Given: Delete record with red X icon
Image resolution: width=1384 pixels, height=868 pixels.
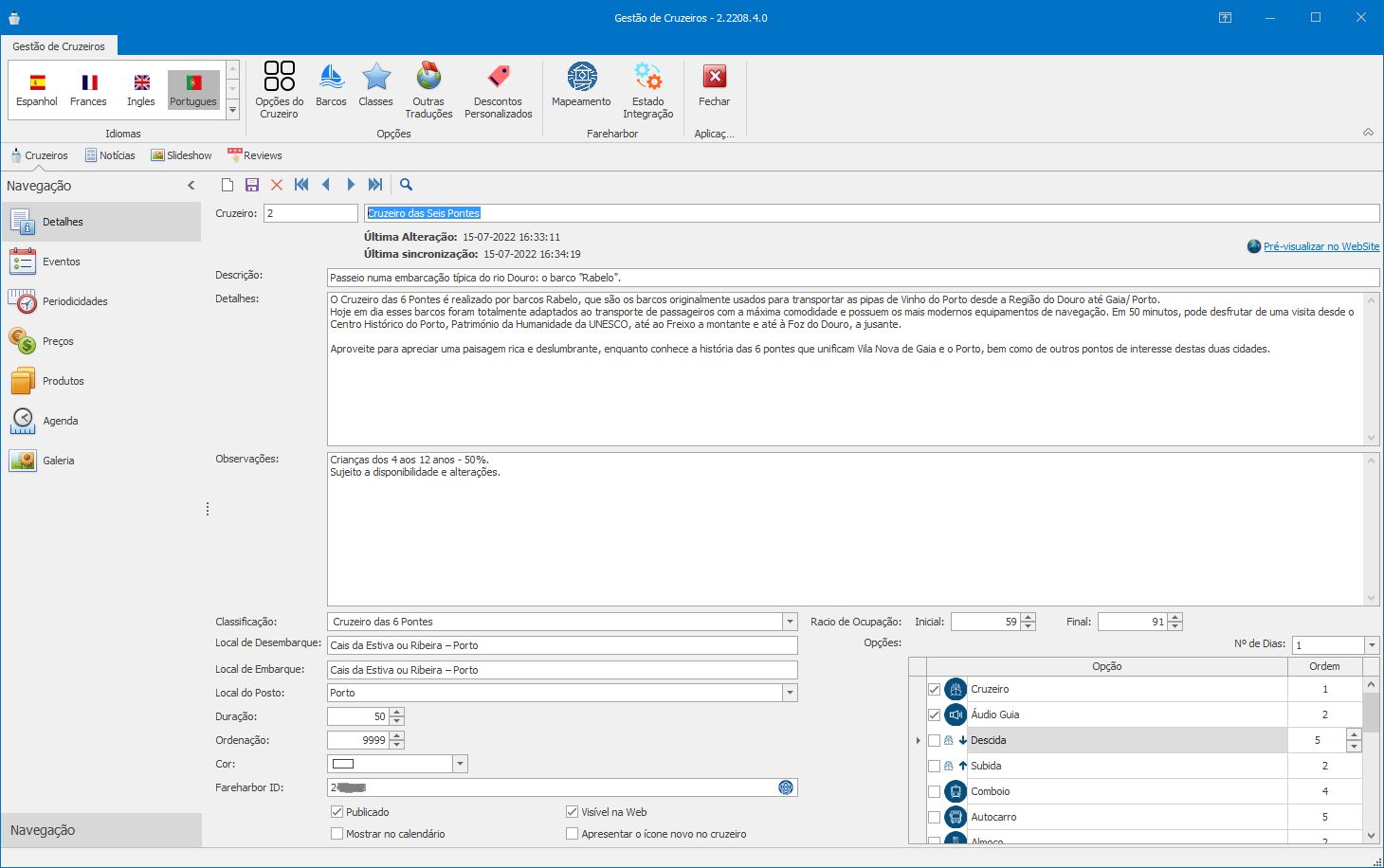Looking at the screenshot, I should coord(277,185).
